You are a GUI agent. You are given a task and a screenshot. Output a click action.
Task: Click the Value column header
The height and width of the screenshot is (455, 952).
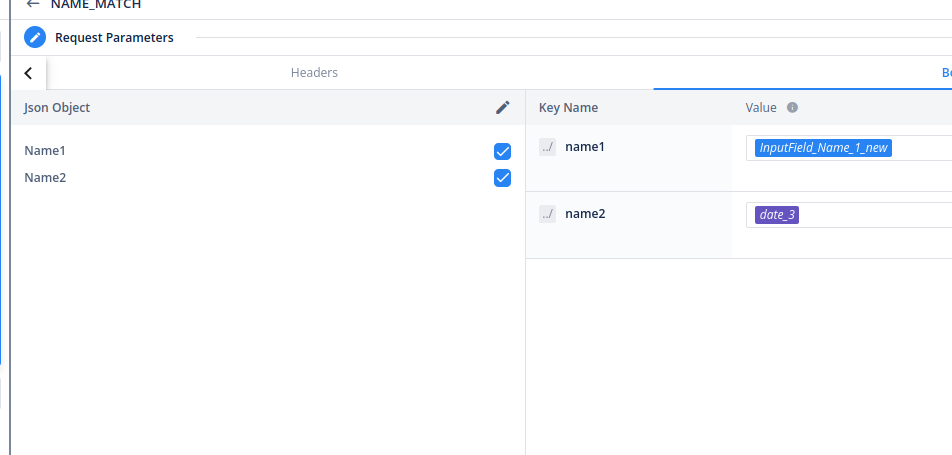coord(762,108)
